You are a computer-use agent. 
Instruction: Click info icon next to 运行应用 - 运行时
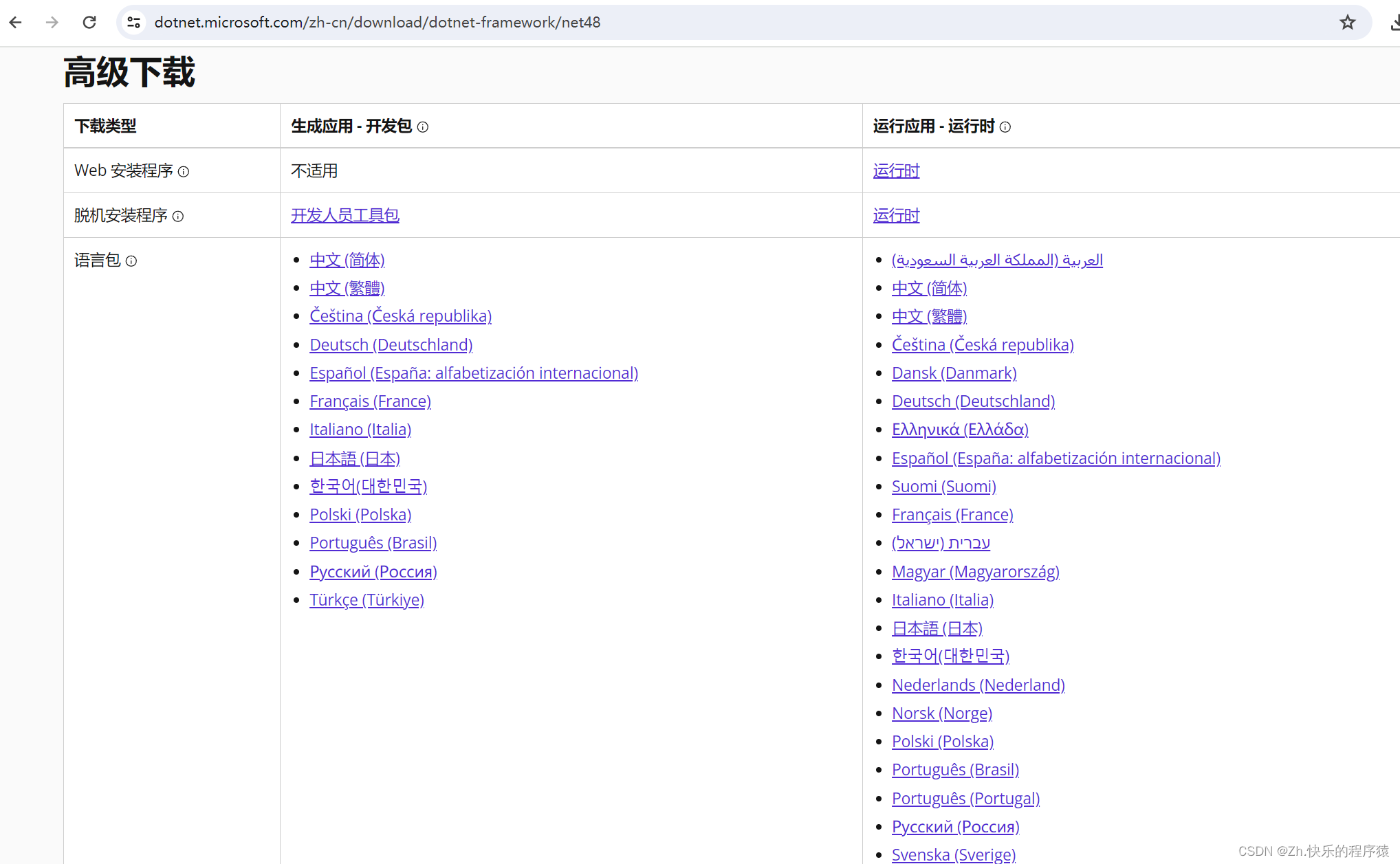(x=1005, y=127)
